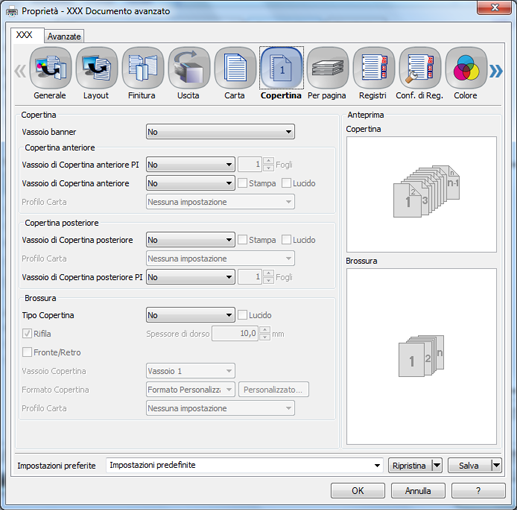Open the Conf. di Reg. icon
Viewport: 517px width, 510px height.
[x=420, y=68]
